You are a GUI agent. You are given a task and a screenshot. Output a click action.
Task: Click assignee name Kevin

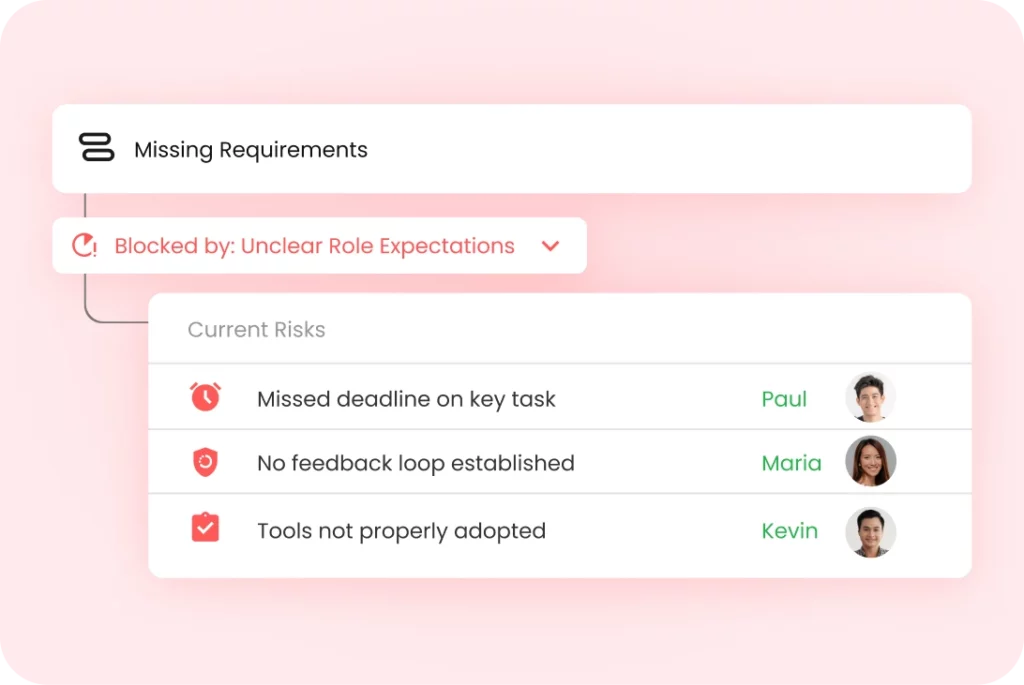coord(789,531)
